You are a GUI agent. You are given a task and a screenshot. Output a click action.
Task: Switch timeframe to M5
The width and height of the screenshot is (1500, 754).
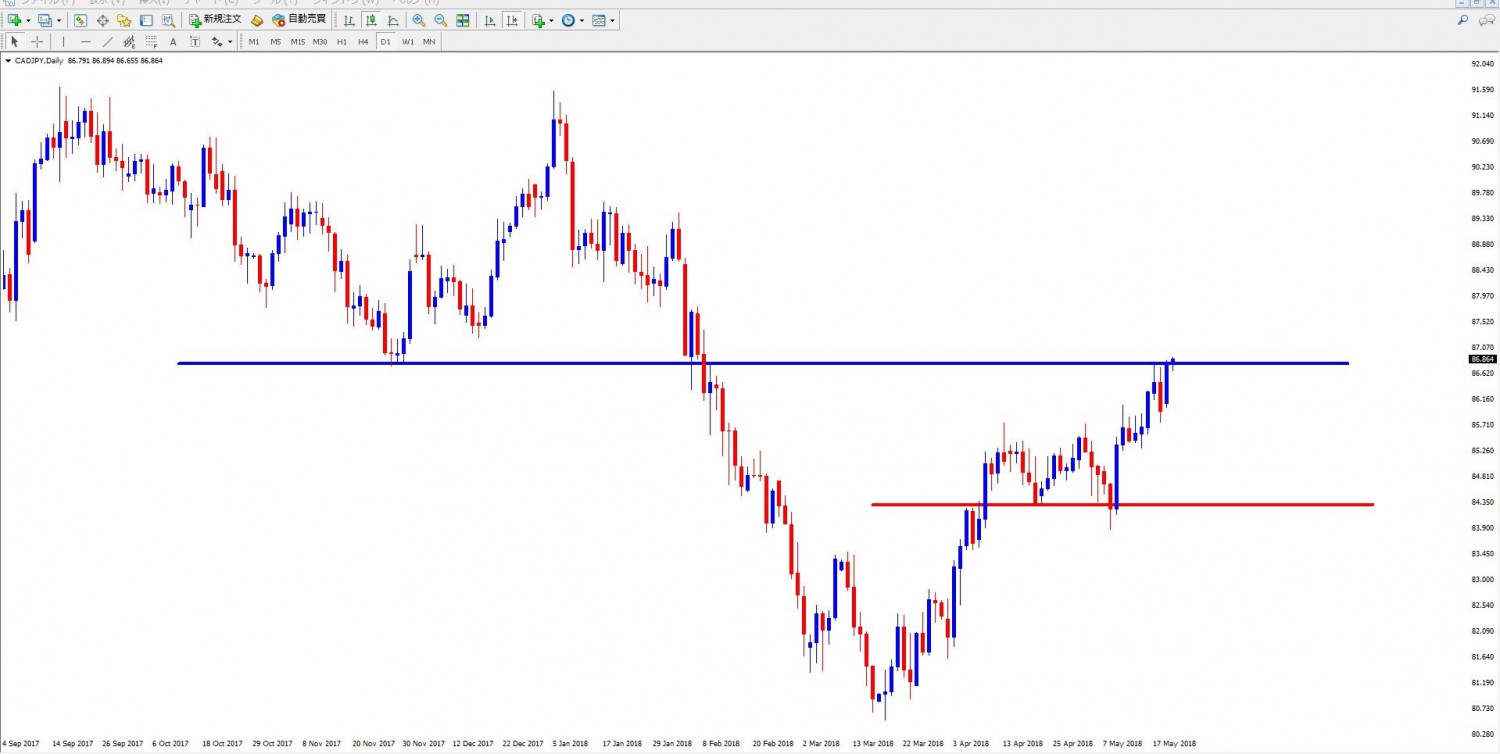pos(276,41)
